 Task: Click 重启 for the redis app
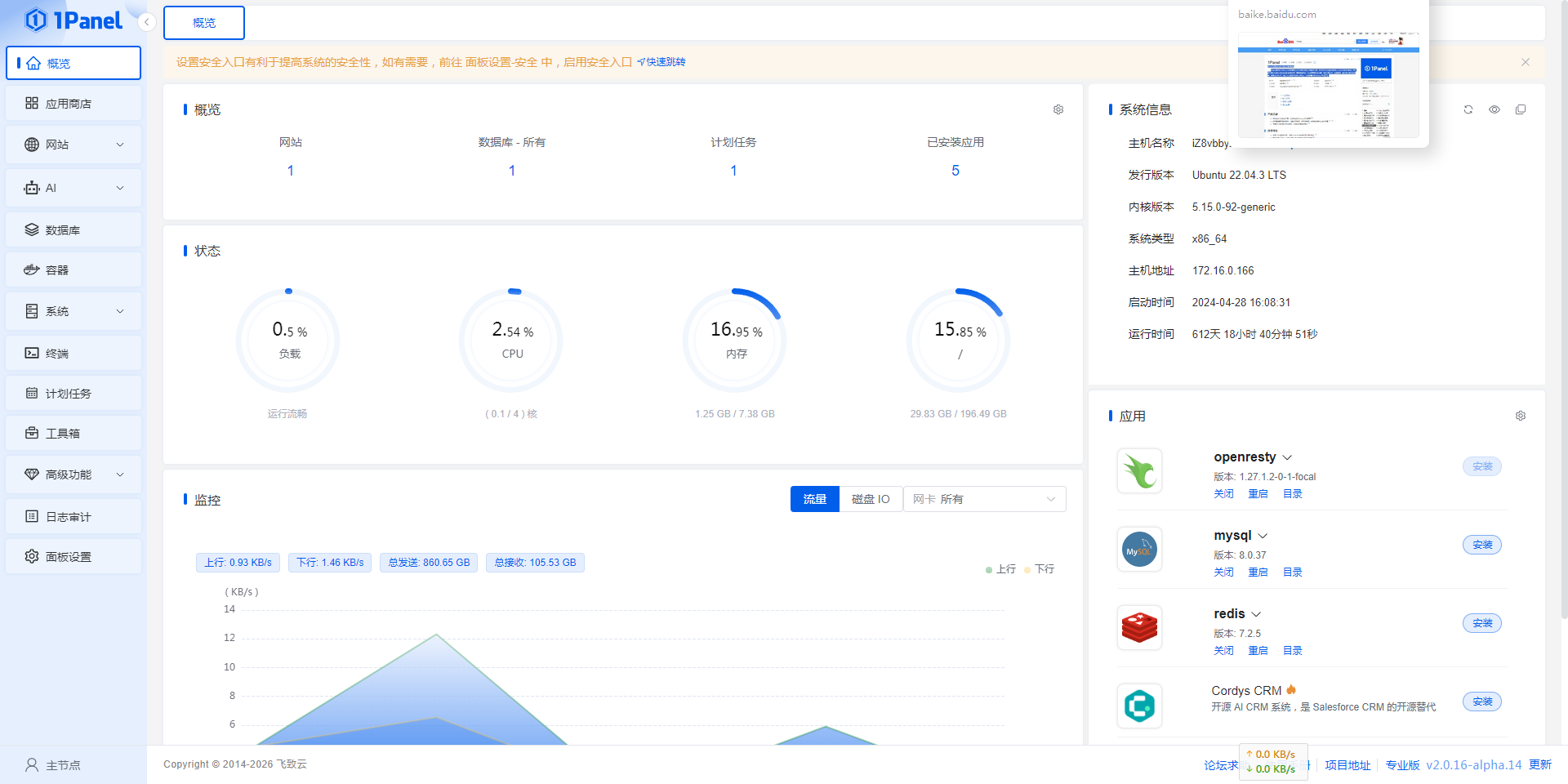coord(1258,651)
